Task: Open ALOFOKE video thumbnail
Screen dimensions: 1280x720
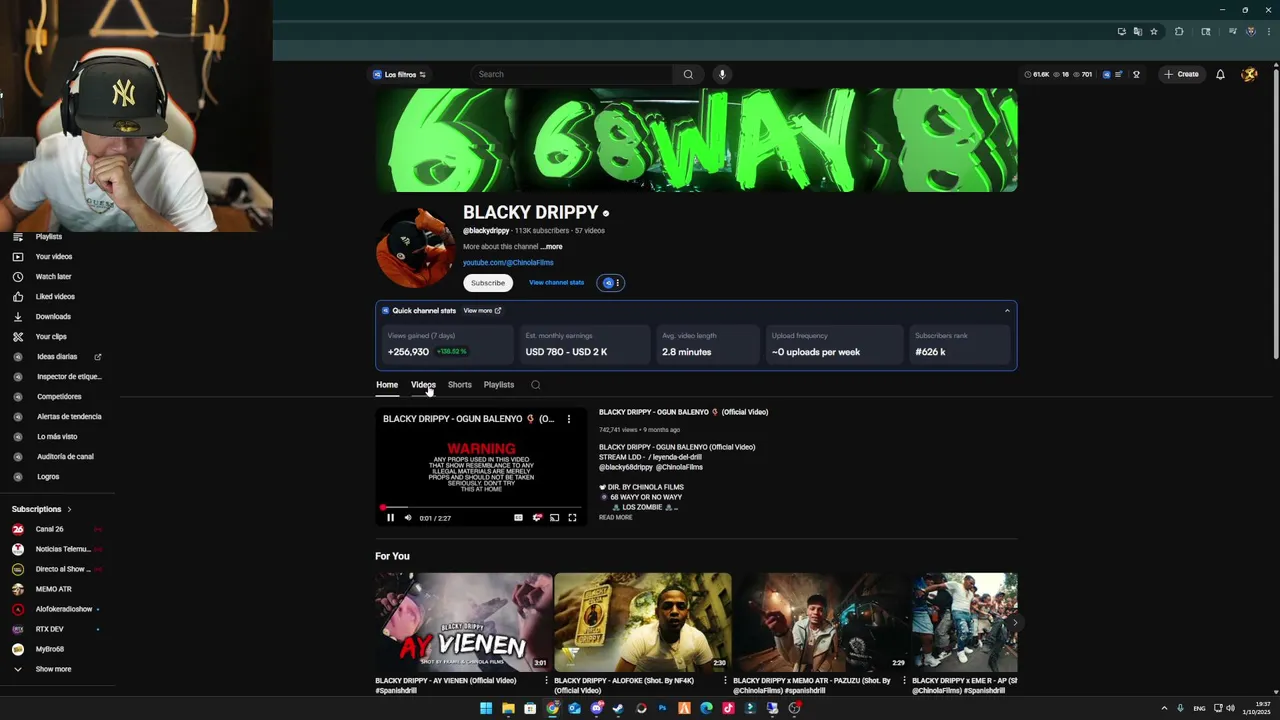Action: pyautogui.click(x=643, y=622)
